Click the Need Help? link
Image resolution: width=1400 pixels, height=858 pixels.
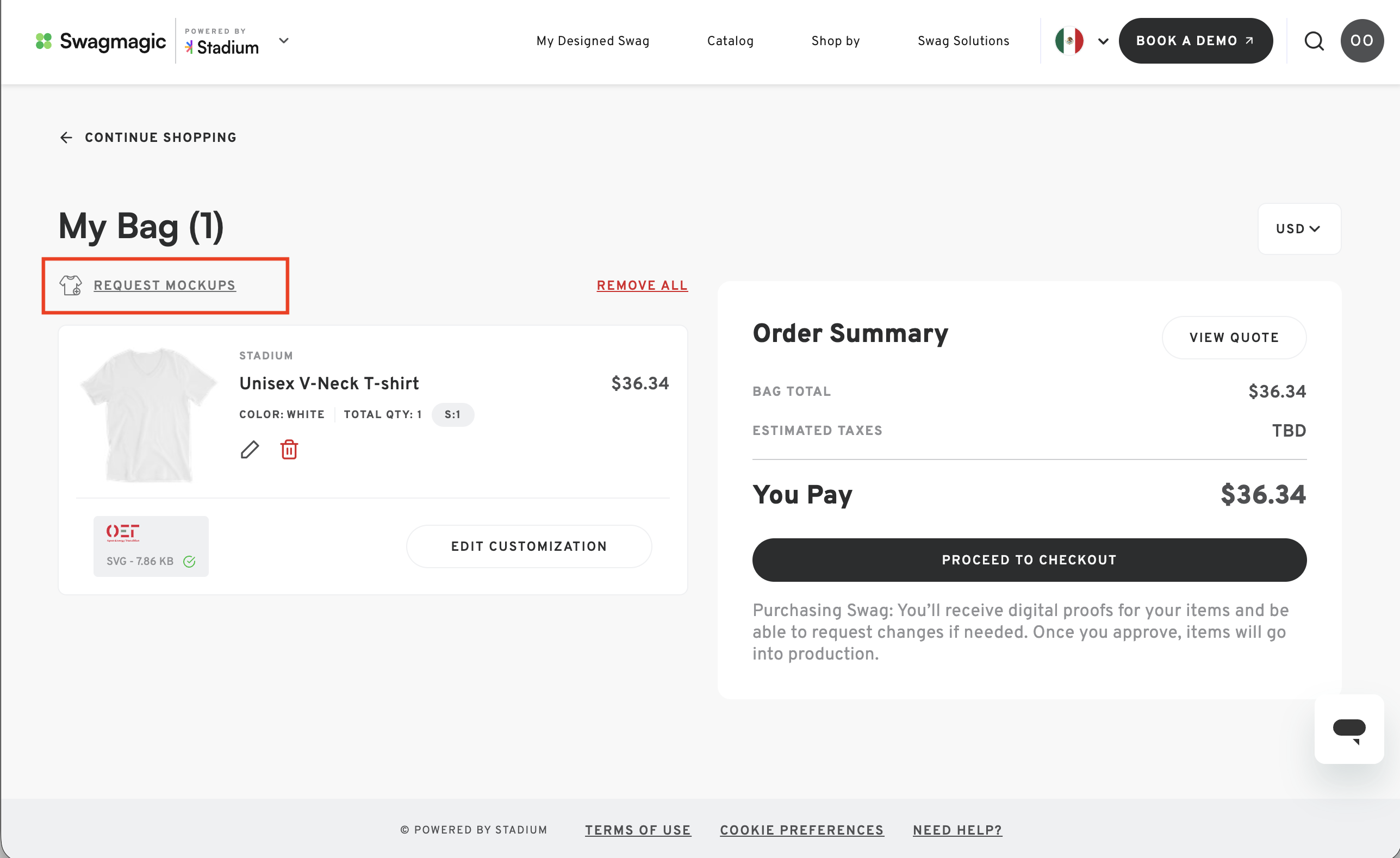[957, 830]
